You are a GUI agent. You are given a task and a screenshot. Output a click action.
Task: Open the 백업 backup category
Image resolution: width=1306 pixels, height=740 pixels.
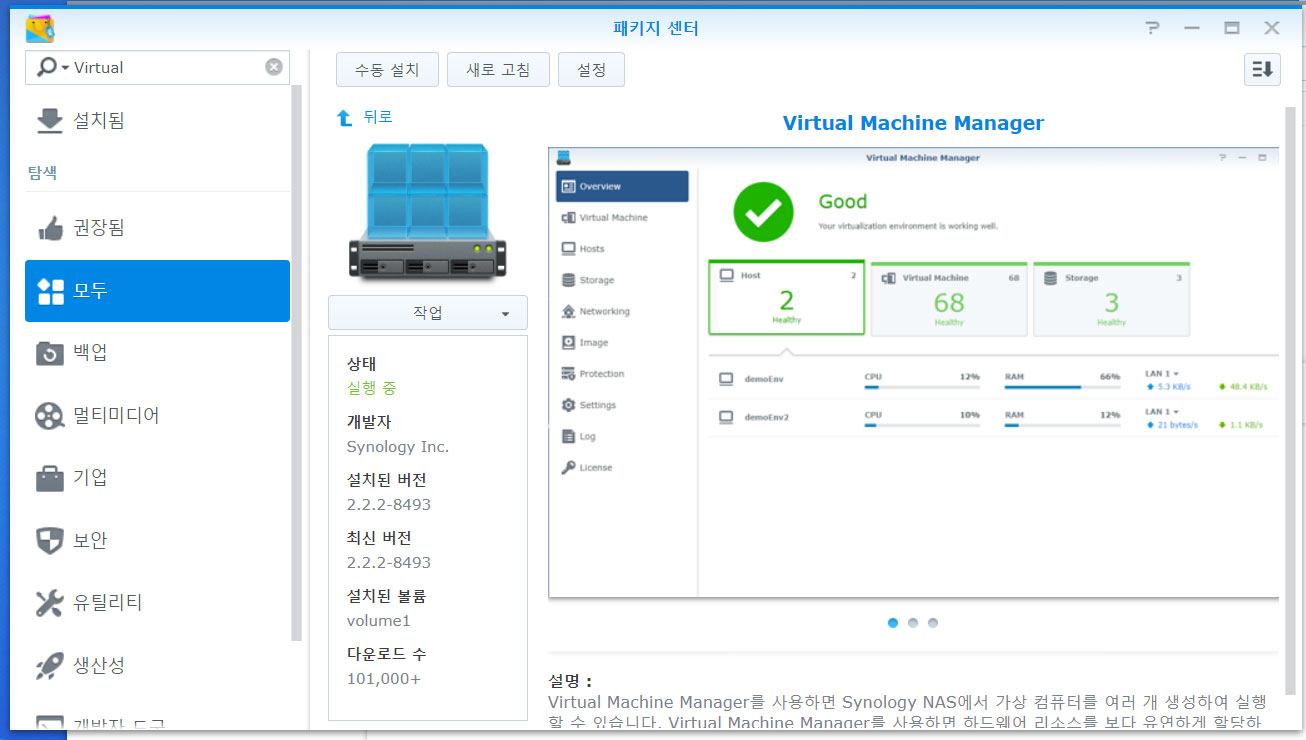point(157,353)
